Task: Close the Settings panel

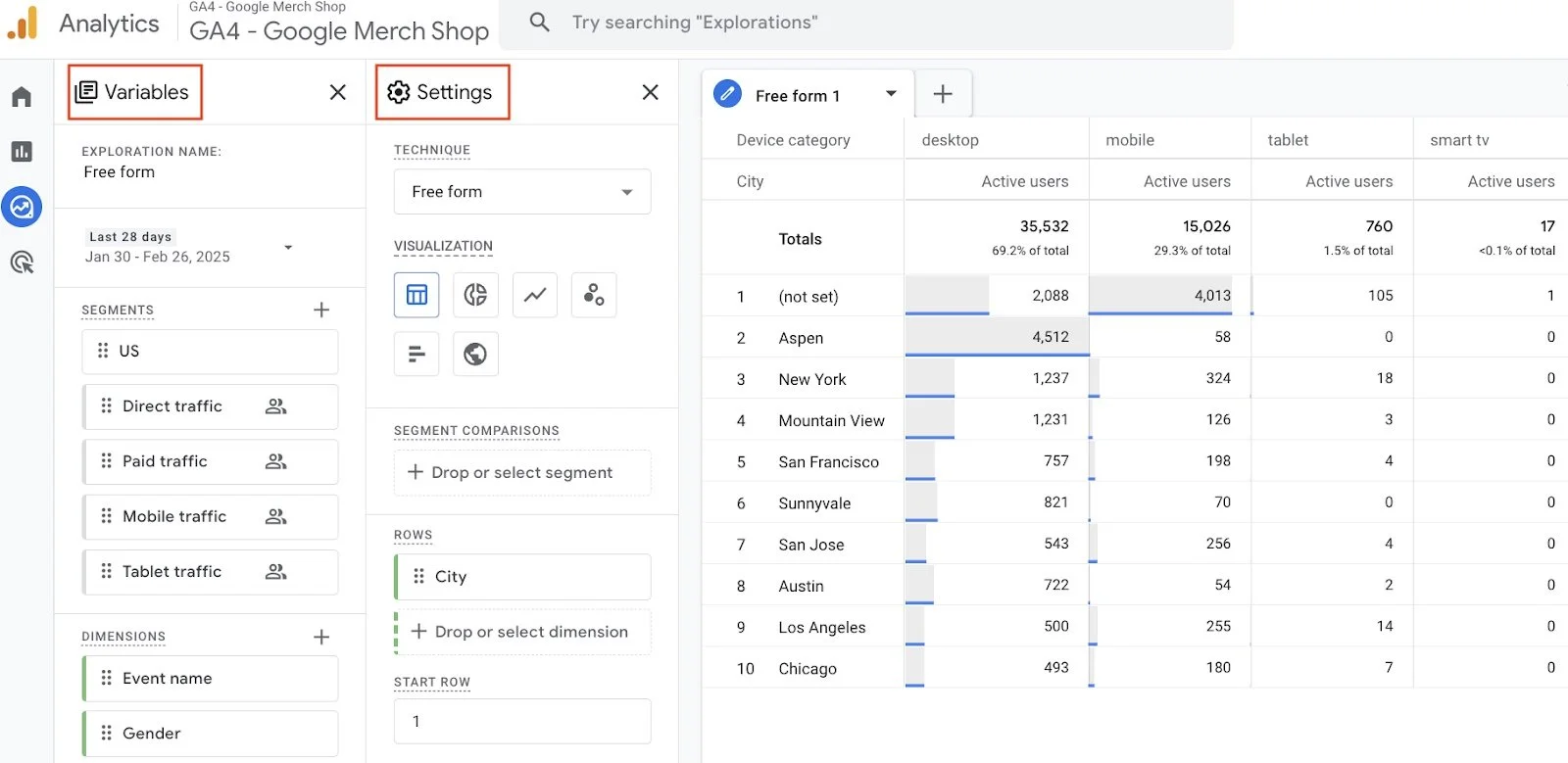Action: 650,92
